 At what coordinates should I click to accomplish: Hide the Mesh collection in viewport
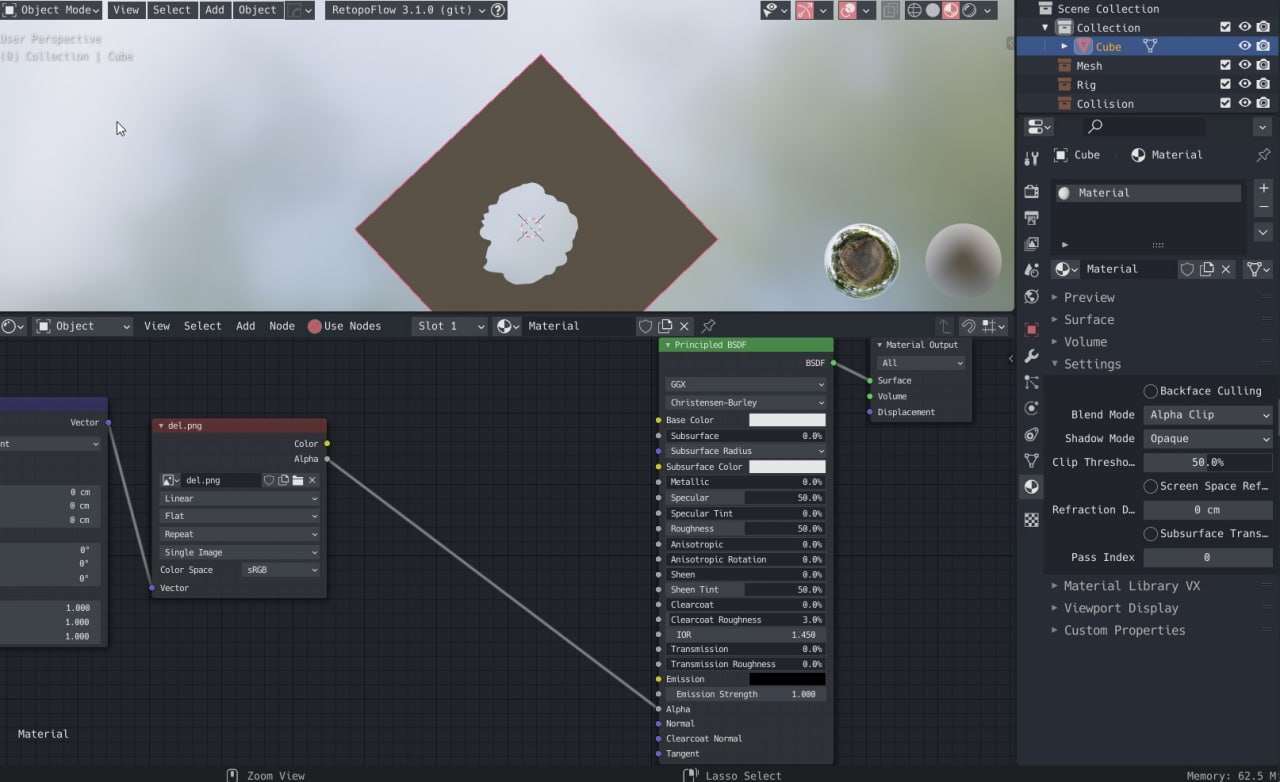coord(1245,65)
